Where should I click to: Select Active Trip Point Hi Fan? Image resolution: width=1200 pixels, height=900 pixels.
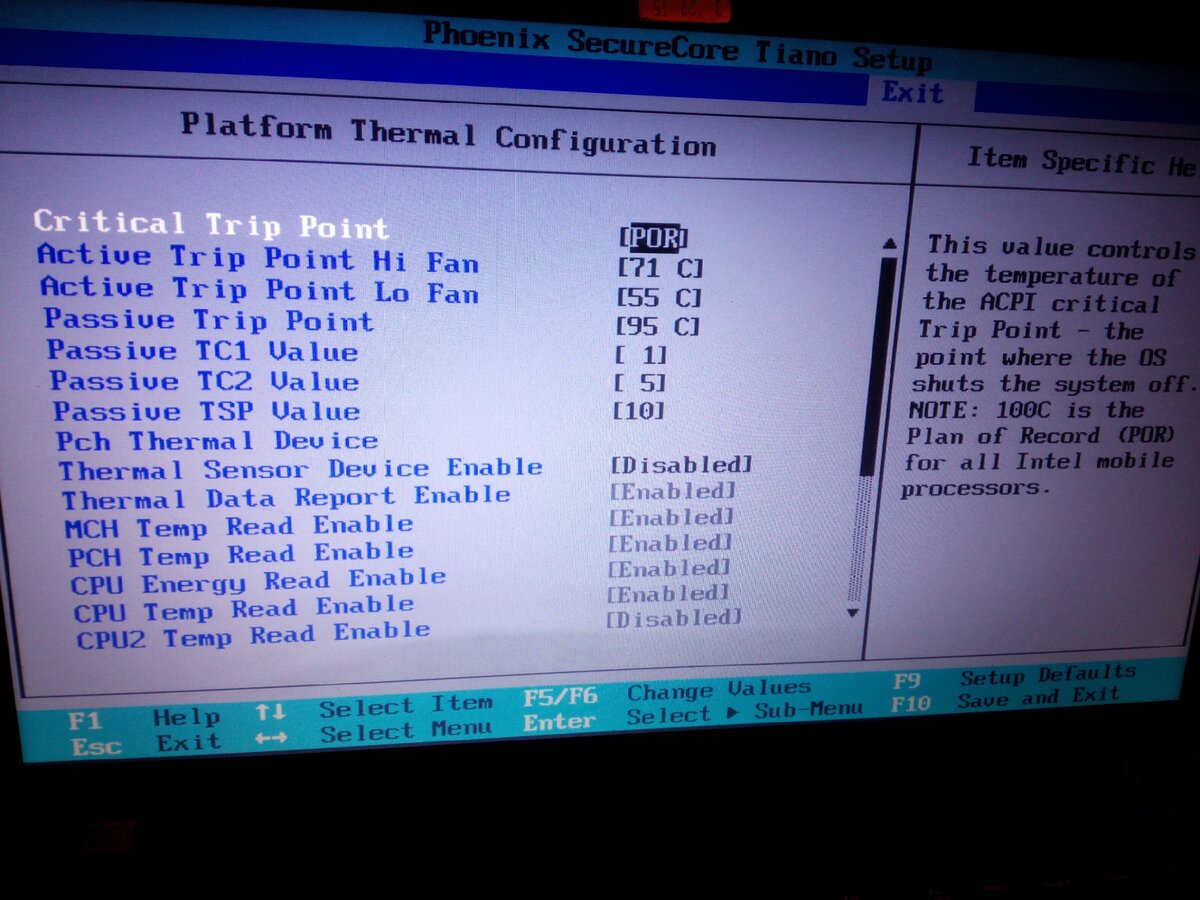(x=258, y=258)
